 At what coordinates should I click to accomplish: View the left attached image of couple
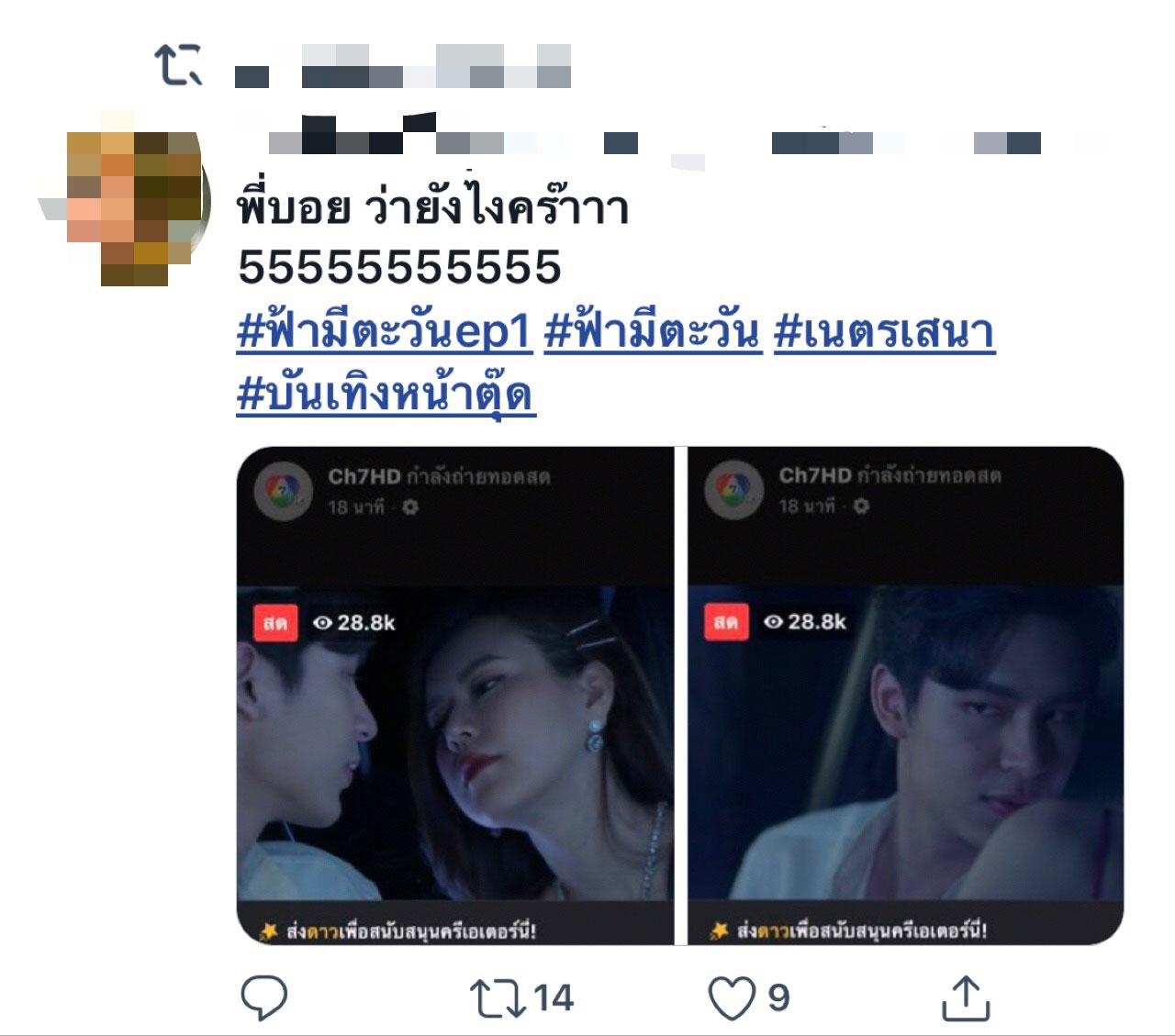455,696
